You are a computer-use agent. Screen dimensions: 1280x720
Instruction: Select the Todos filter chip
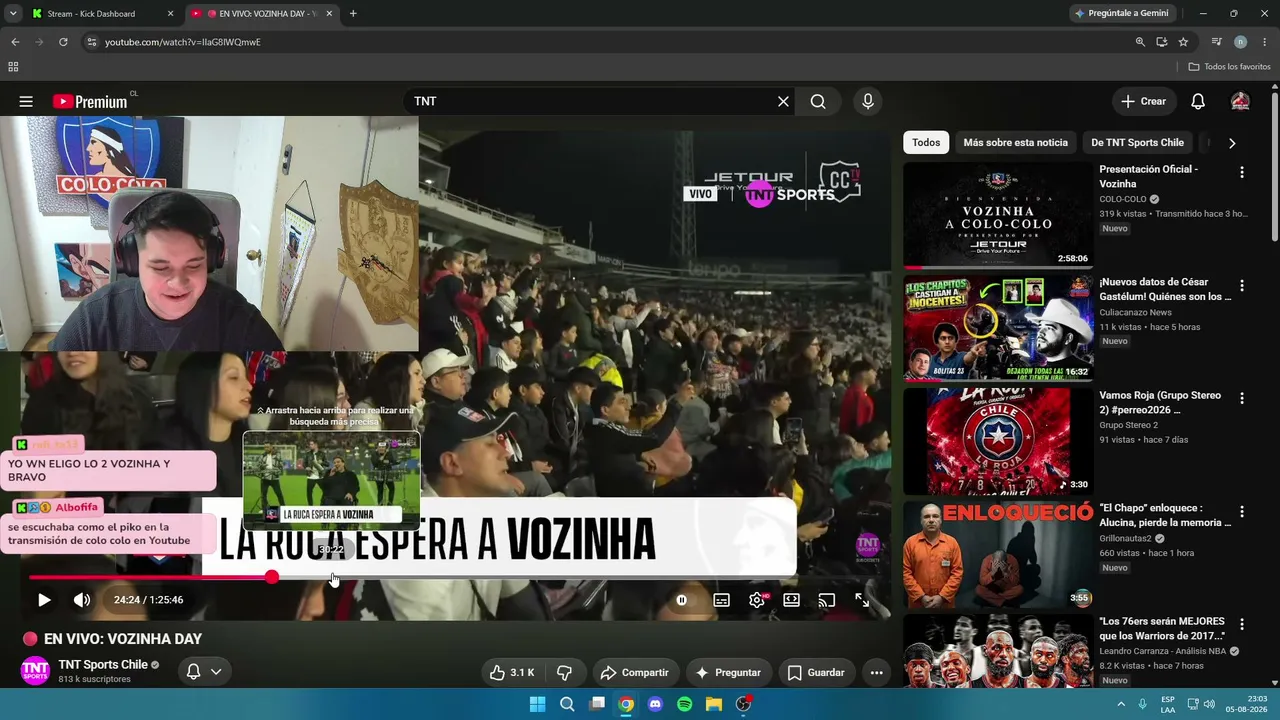point(926,142)
